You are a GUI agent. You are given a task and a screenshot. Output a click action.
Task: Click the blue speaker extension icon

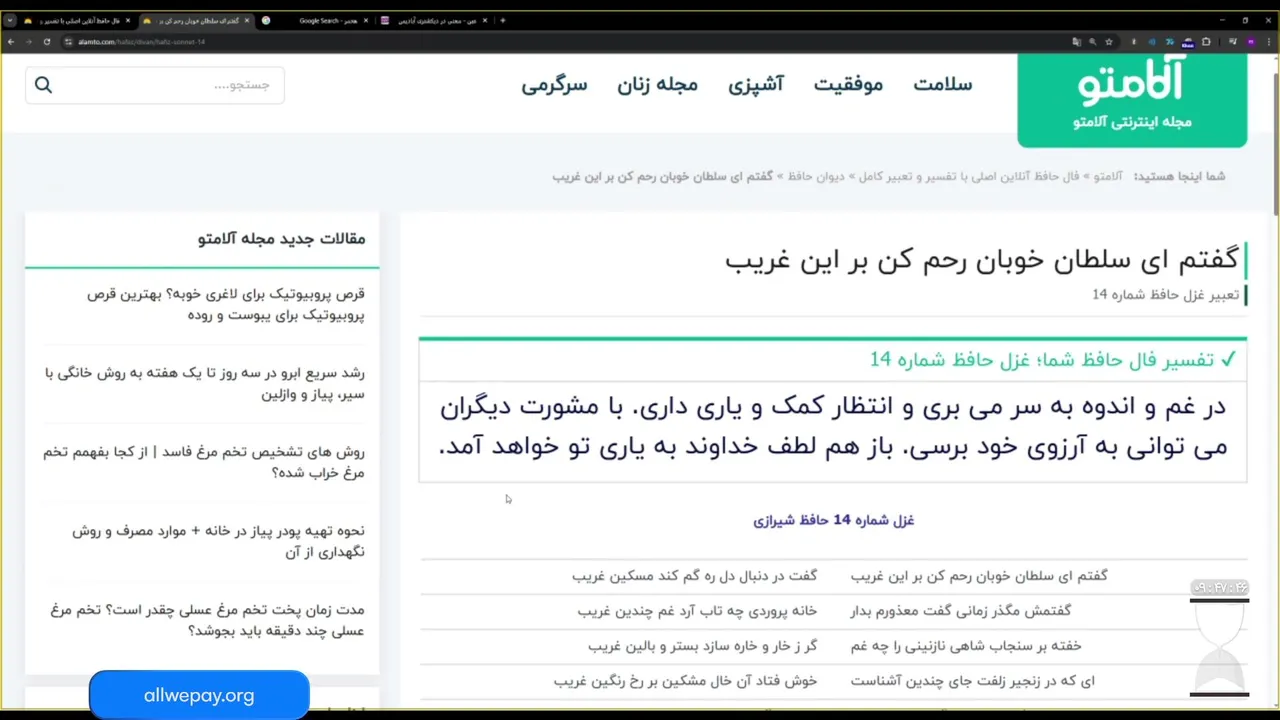click(1152, 42)
